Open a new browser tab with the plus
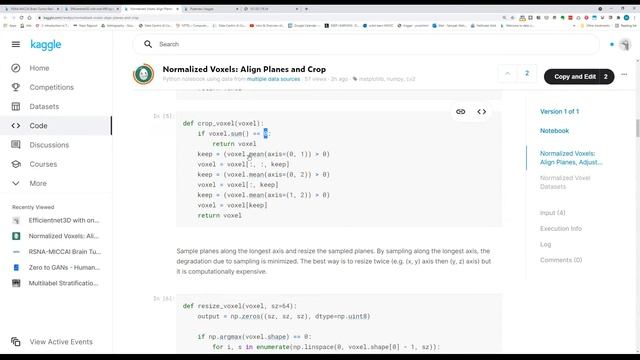640x360 pixels. 306,9
